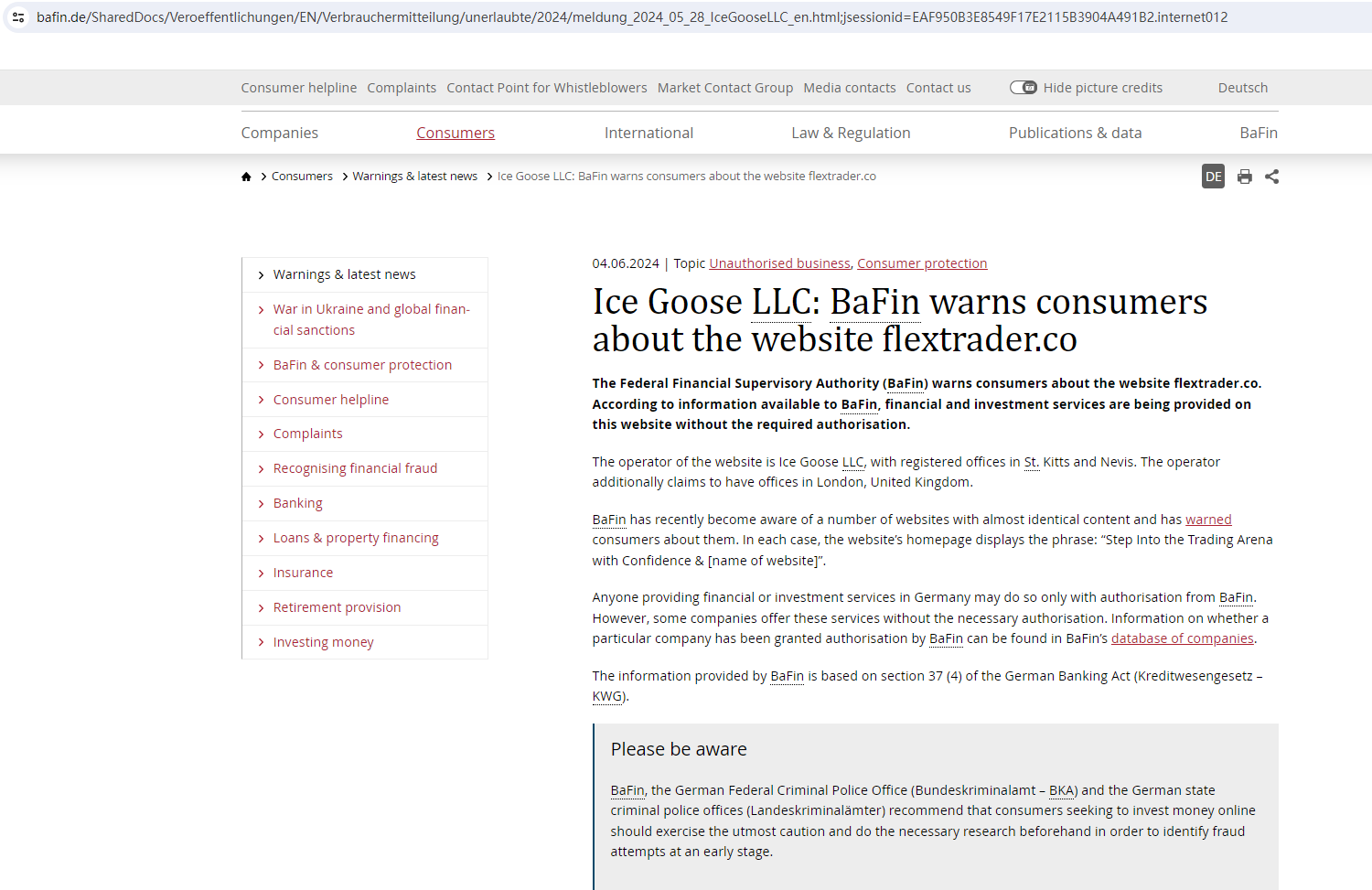This screenshot has height=890, width=1372.
Task: Open Banking in the sidebar
Action: tap(298, 503)
